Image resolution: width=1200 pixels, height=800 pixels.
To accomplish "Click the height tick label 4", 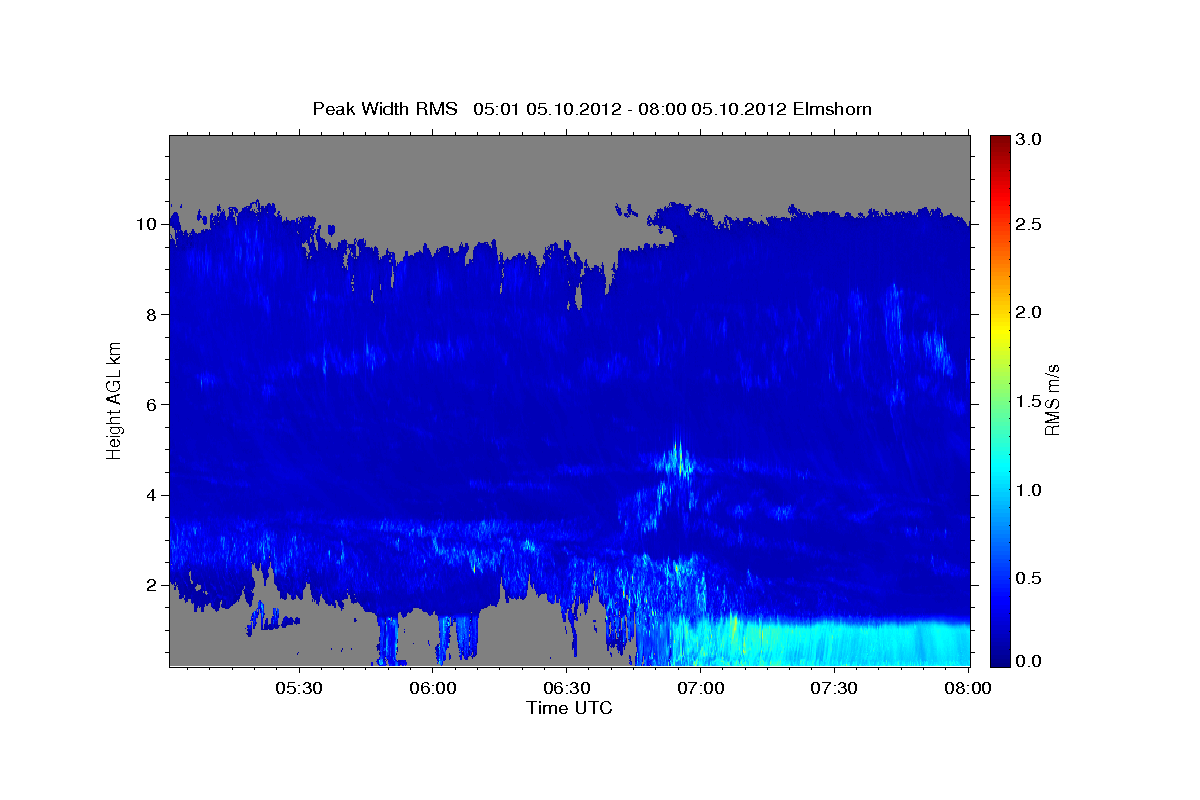I will pyautogui.click(x=152, y=495).
